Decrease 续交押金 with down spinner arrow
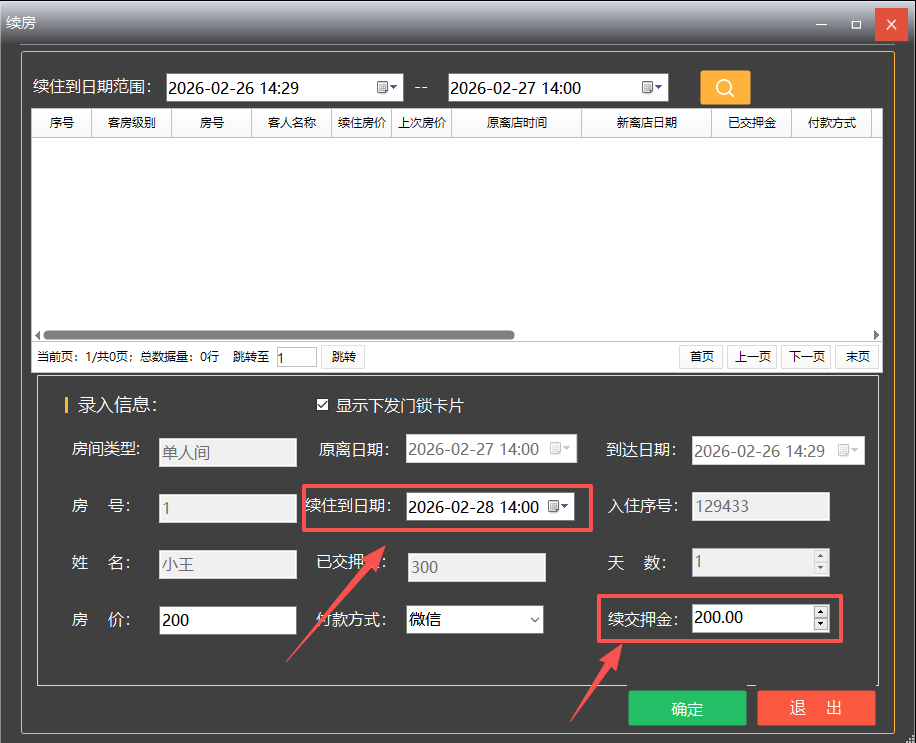Screen dimensions: 916x743 [x=821, y=625]
